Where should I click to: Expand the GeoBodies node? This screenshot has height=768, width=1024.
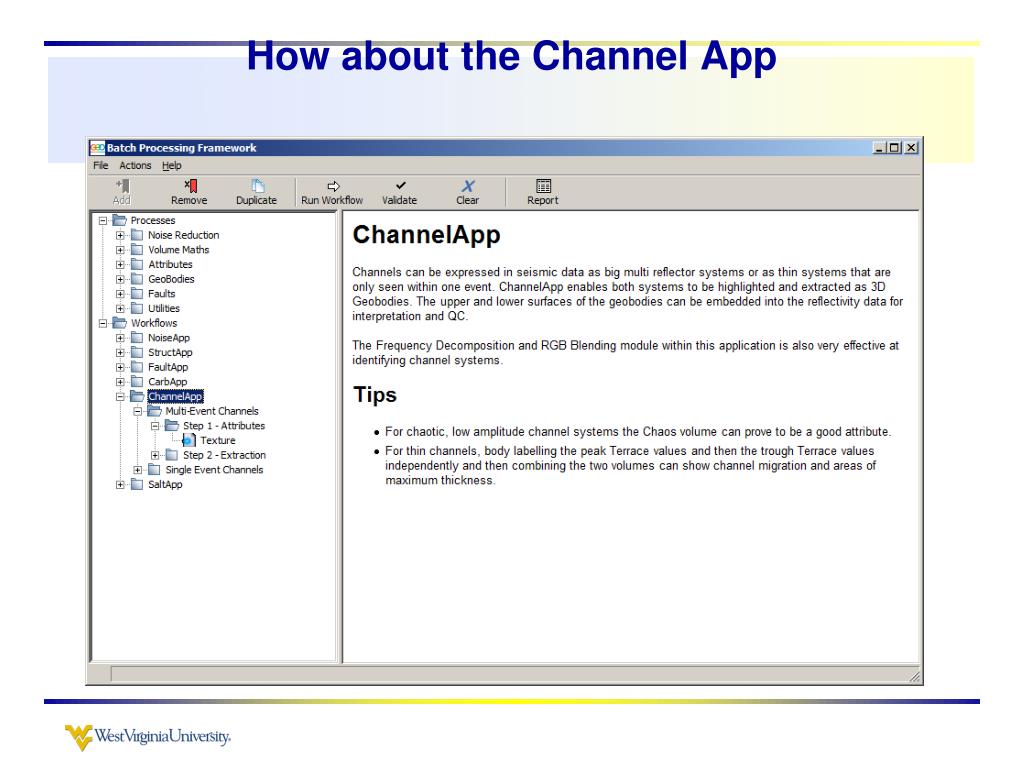120,280
